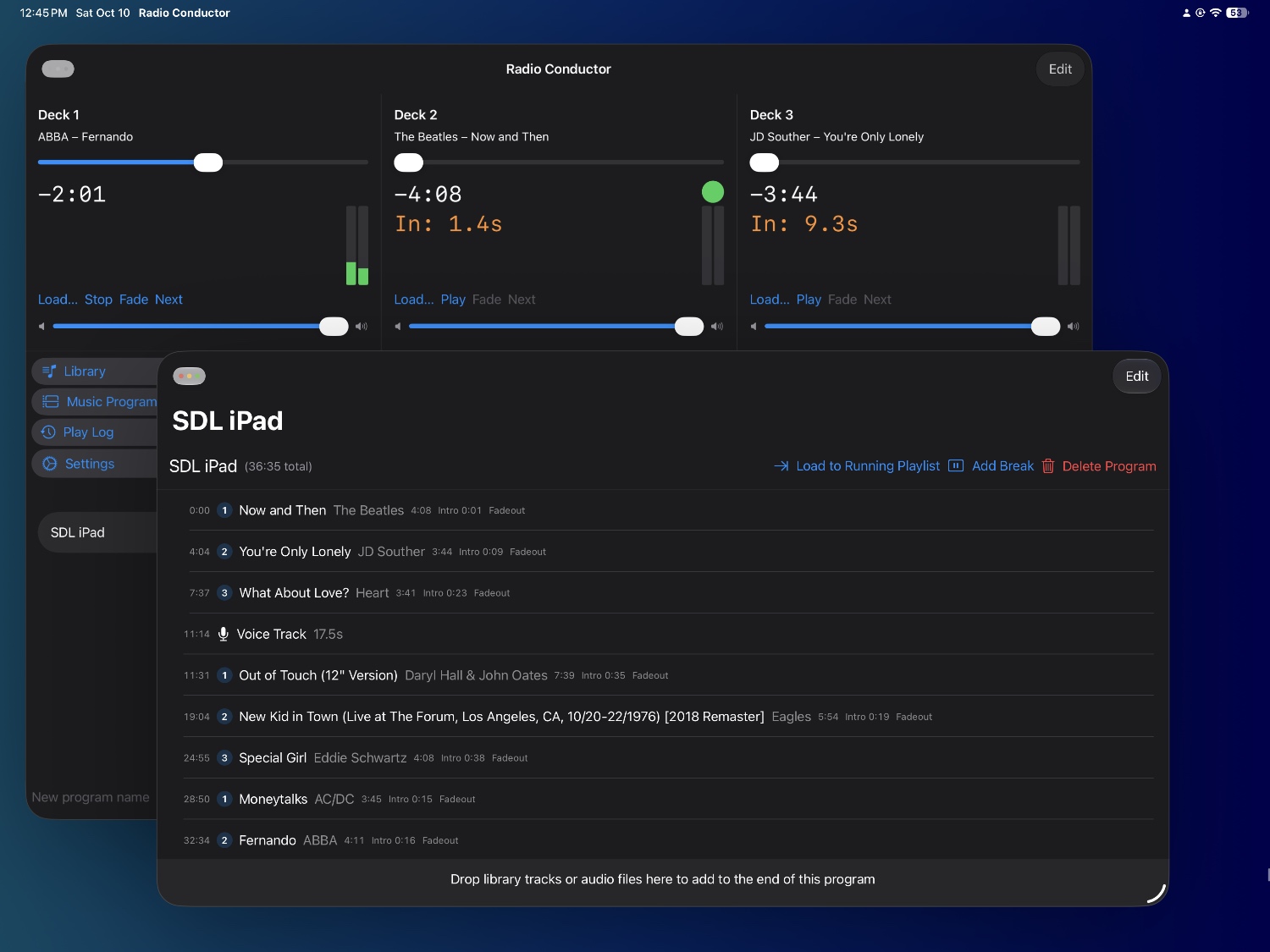Click Next on Deck 1
The width and height of the screenshot is (1270, 952).
tap(168, 300)
